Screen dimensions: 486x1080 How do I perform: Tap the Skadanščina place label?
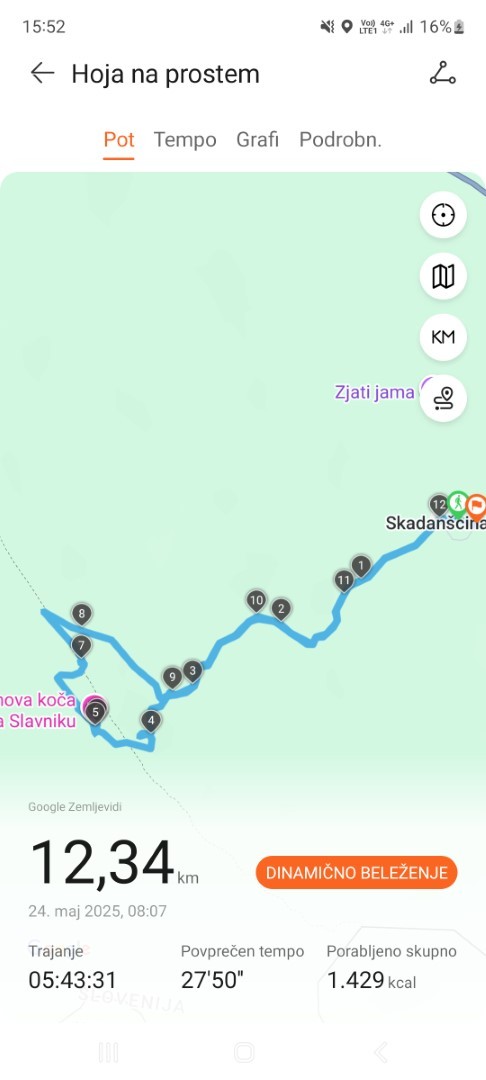tap(435, 523)
